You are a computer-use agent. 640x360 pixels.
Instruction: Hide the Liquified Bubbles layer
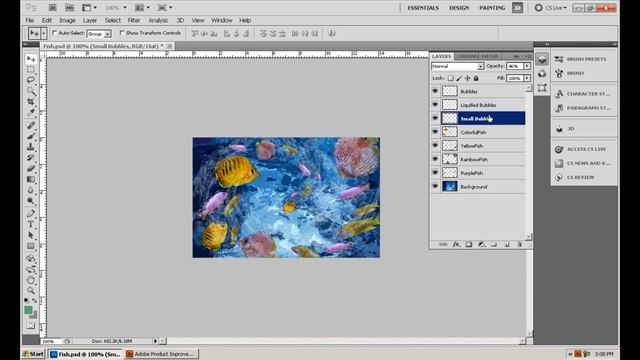(435, 105)
